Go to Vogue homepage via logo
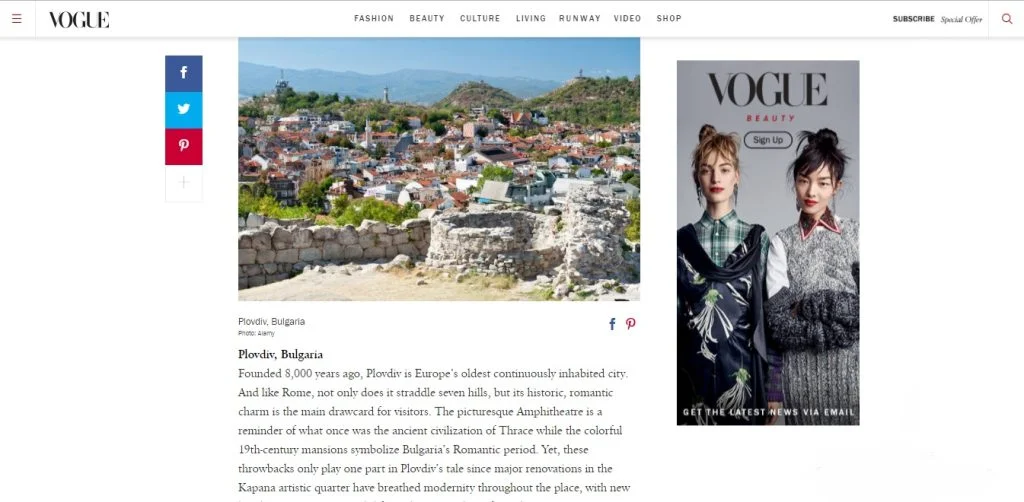This screenshot has width=1024, height=502. click(x=79, y=20)
